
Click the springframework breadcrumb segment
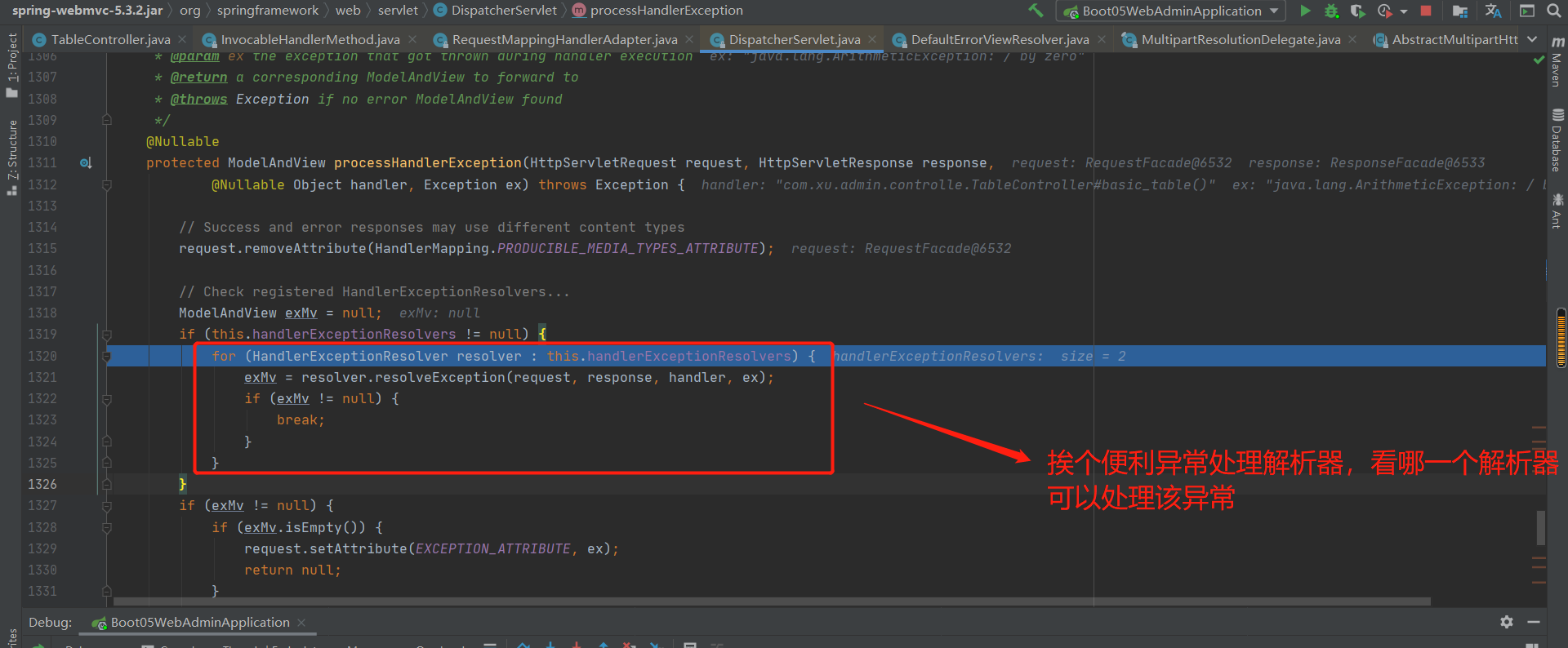tap(268, 11)
